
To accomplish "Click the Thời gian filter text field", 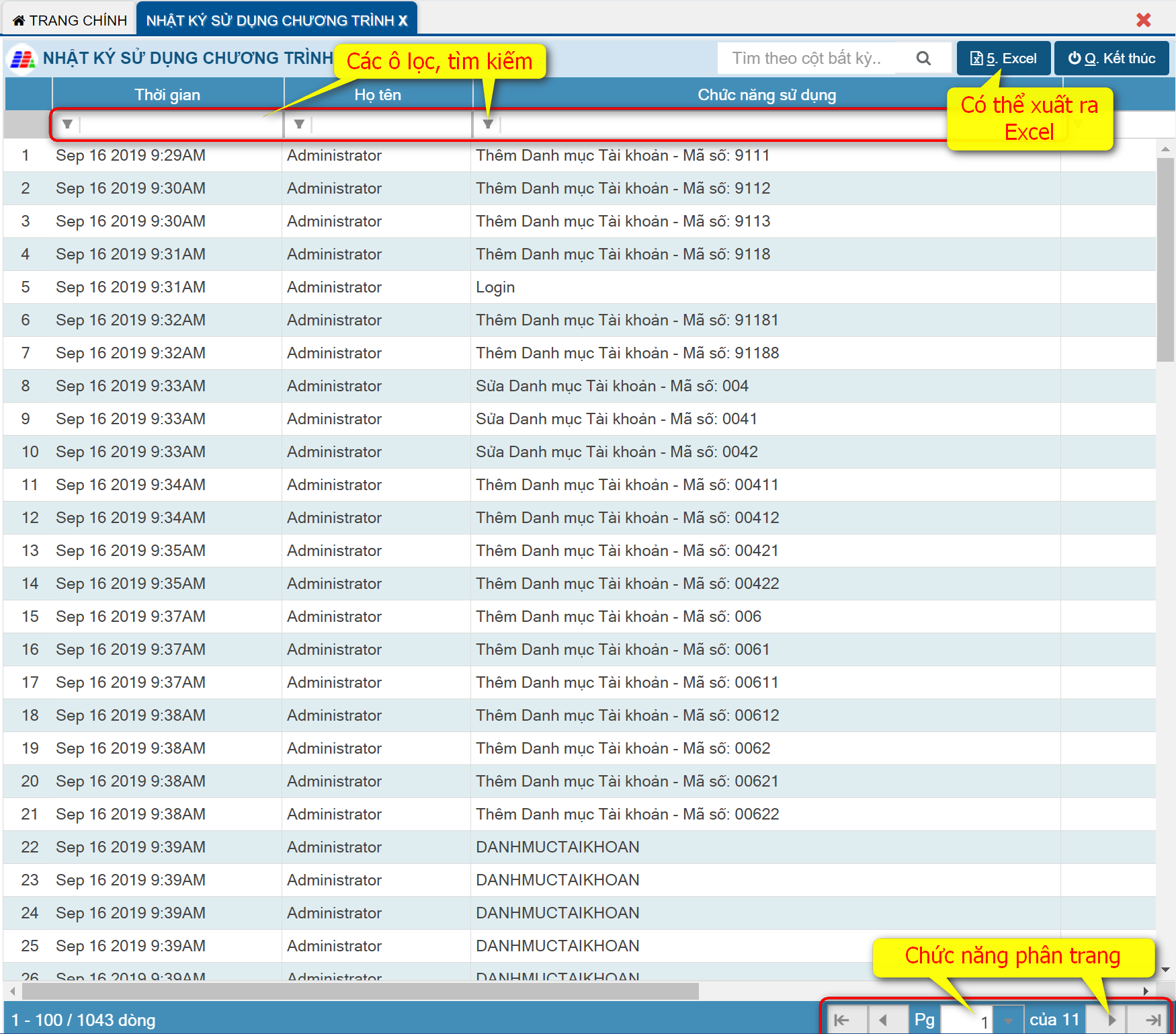I will tap(178, 124).
